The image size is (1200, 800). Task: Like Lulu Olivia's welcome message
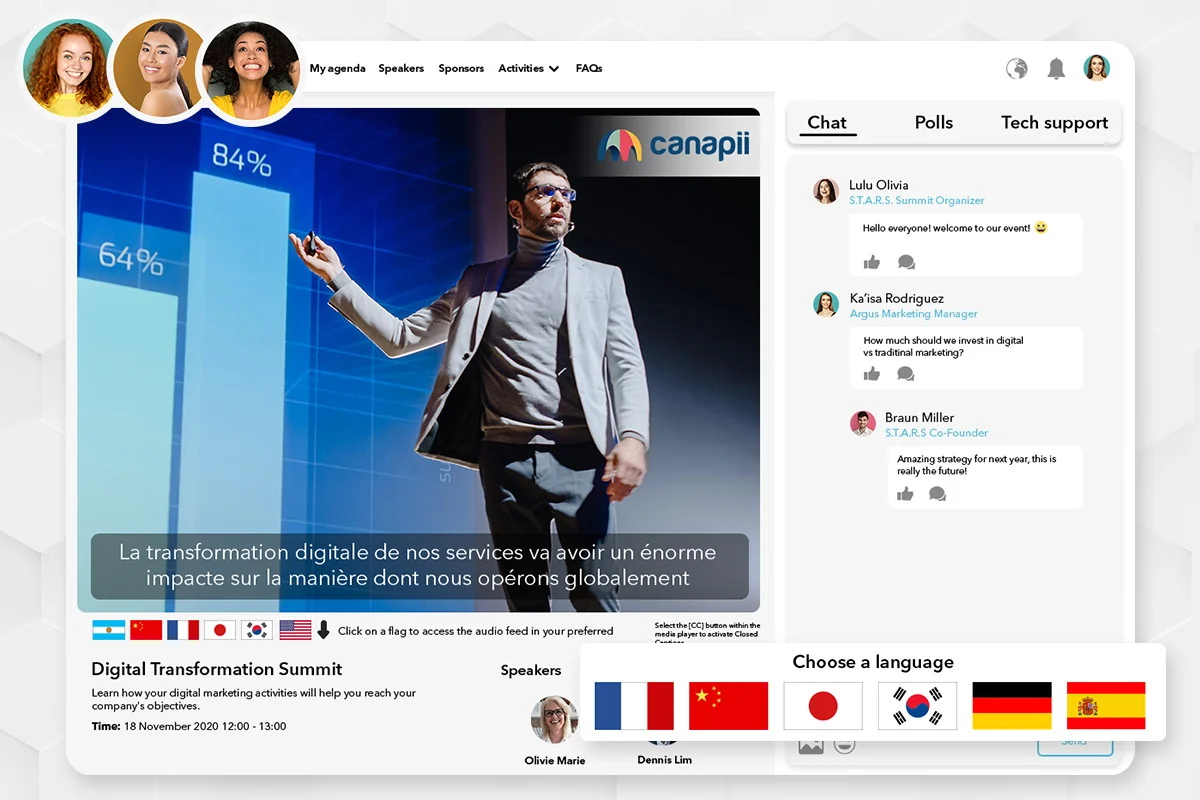(872, 262)
